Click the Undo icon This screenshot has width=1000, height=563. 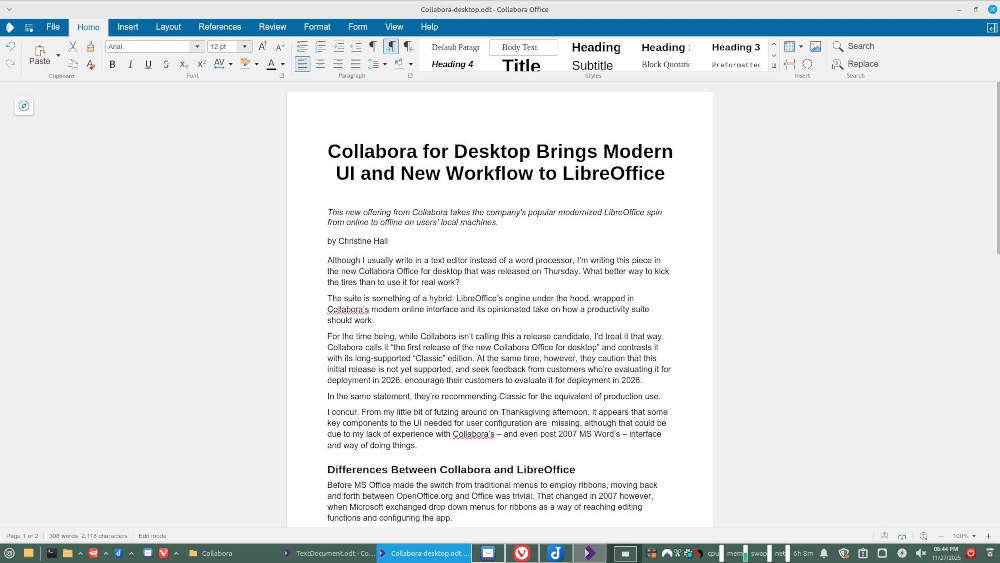(x=11, y=47)
